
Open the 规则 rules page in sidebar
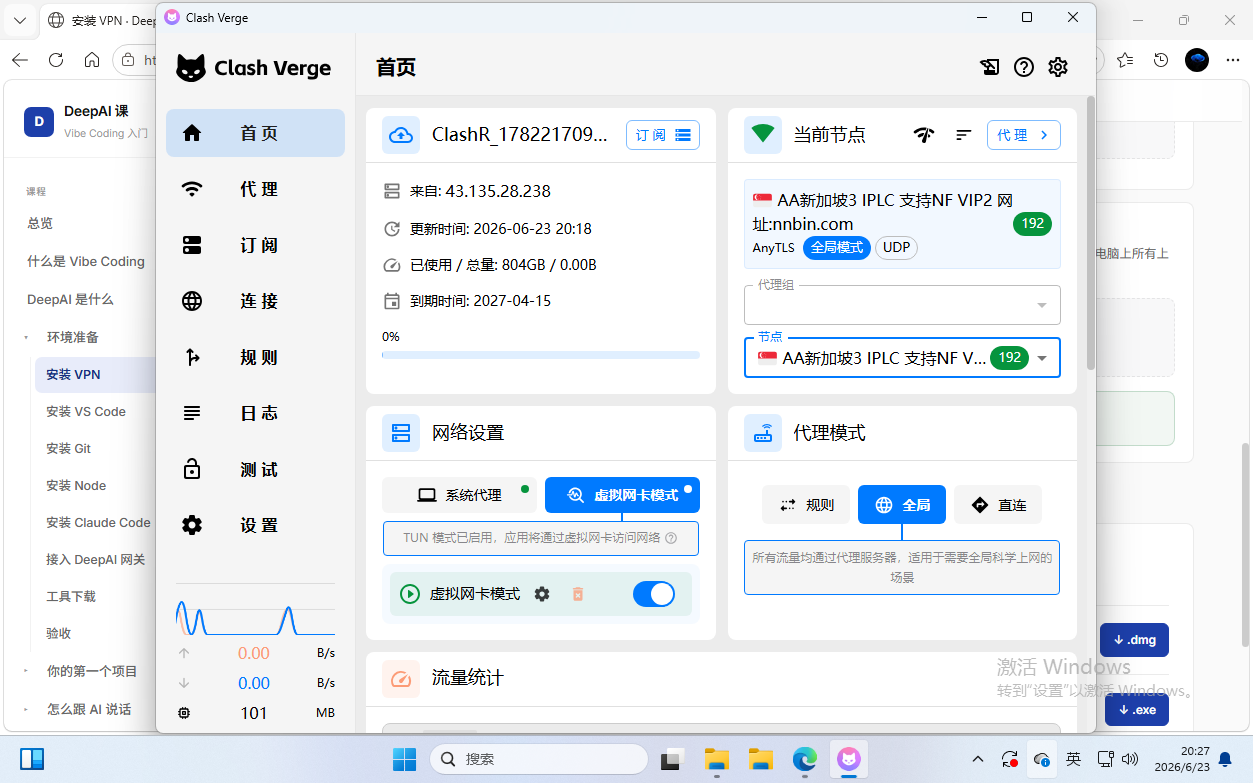click(x=255, y=357)
